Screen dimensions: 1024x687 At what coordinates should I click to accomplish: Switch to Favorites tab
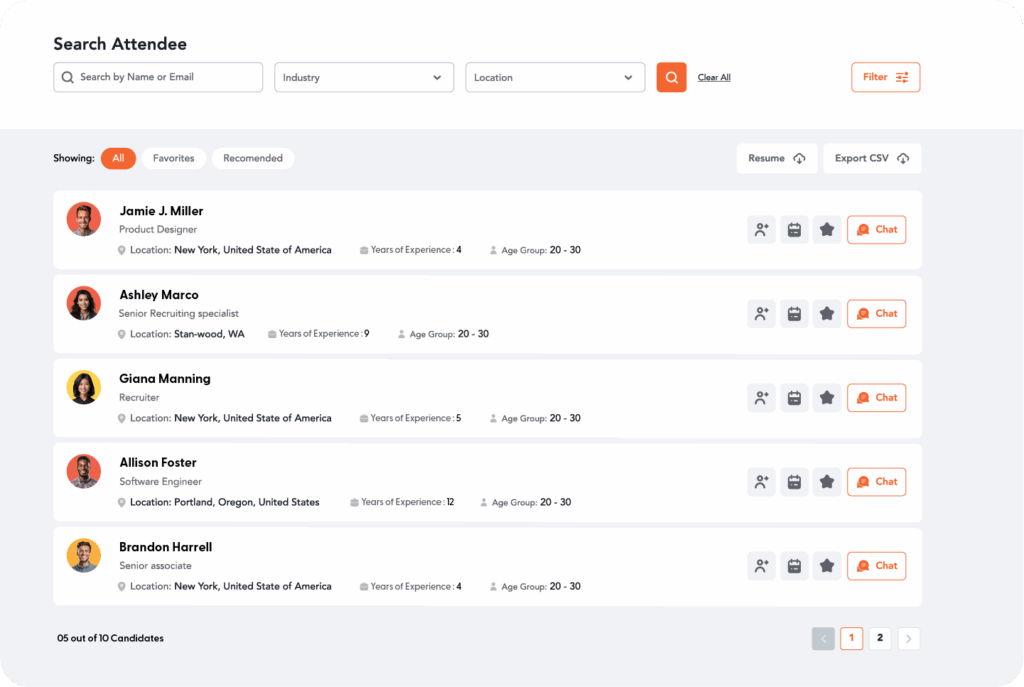pos(174,158)
